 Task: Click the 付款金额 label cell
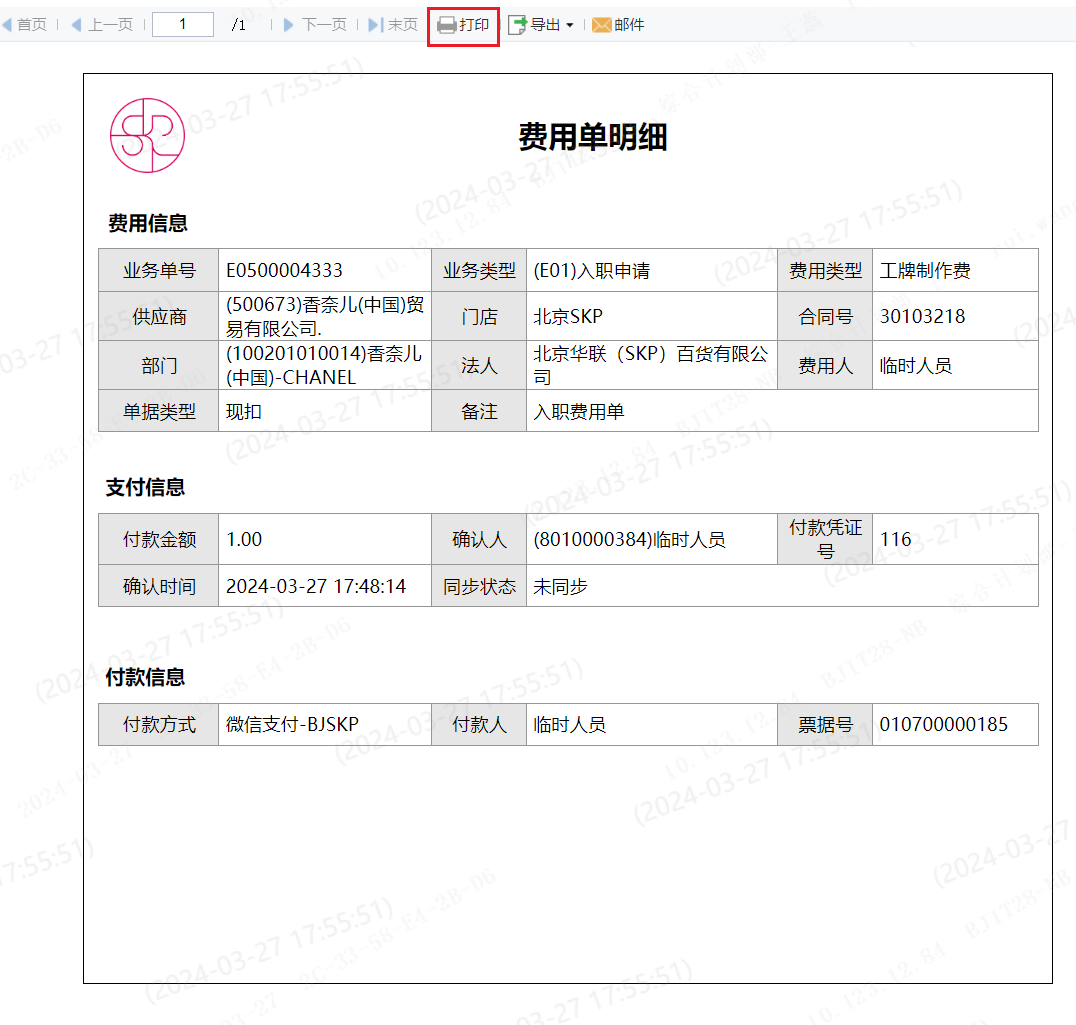159,539
